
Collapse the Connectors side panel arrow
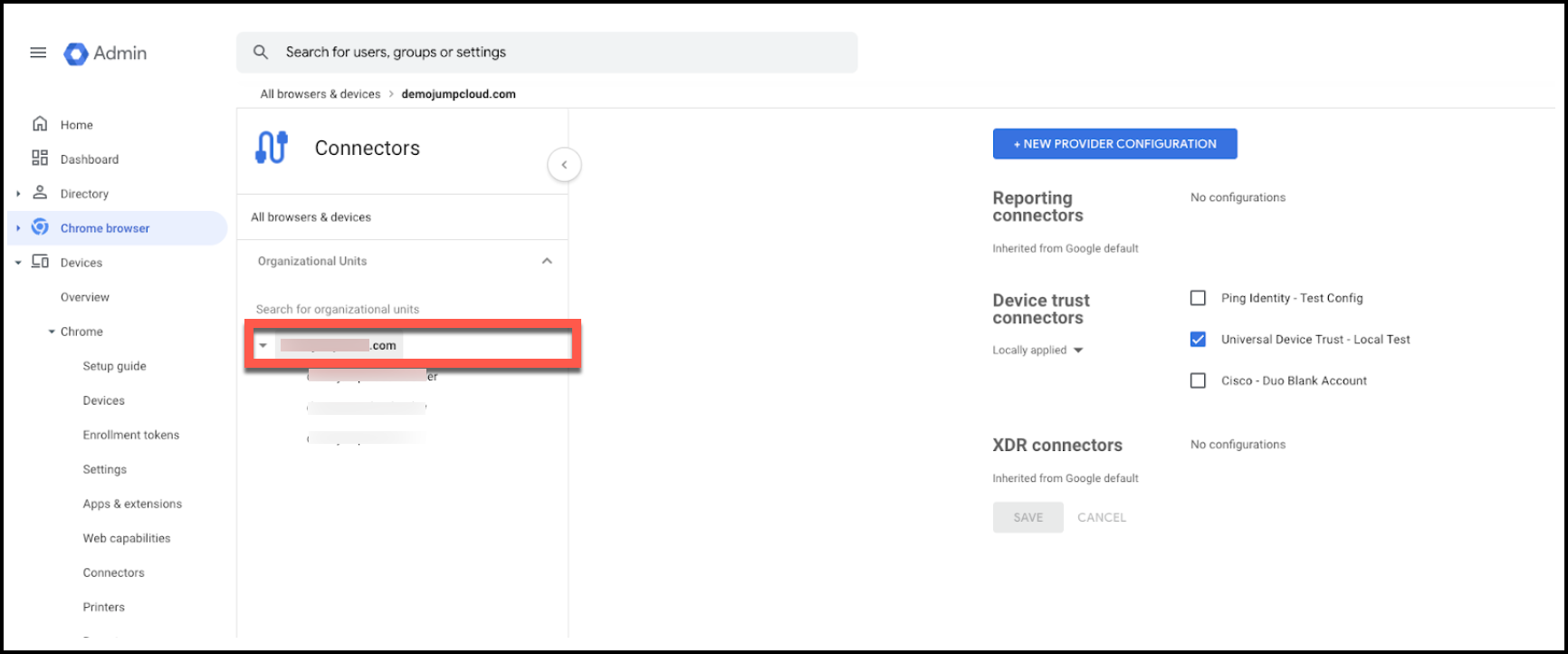pos(564,165)
